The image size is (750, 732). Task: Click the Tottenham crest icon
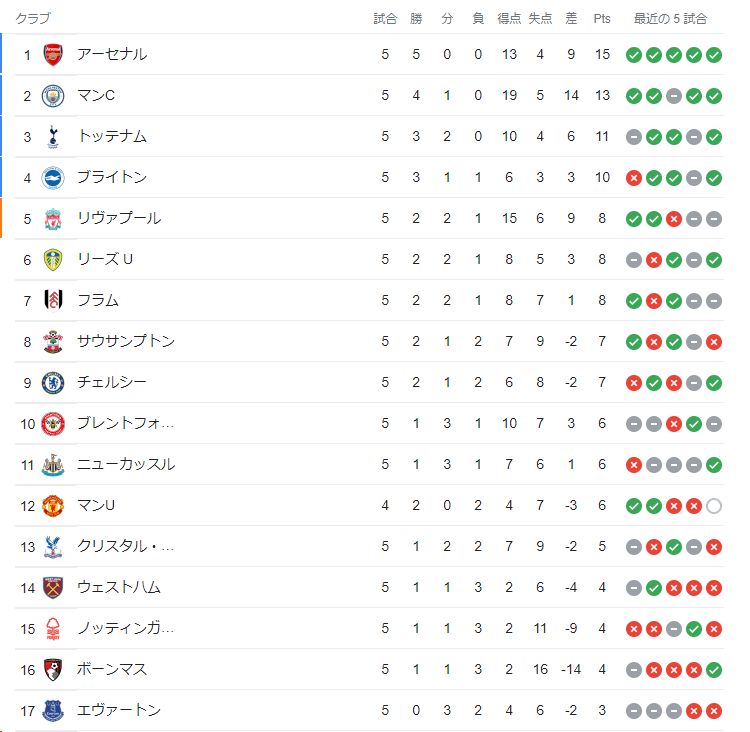53,136
